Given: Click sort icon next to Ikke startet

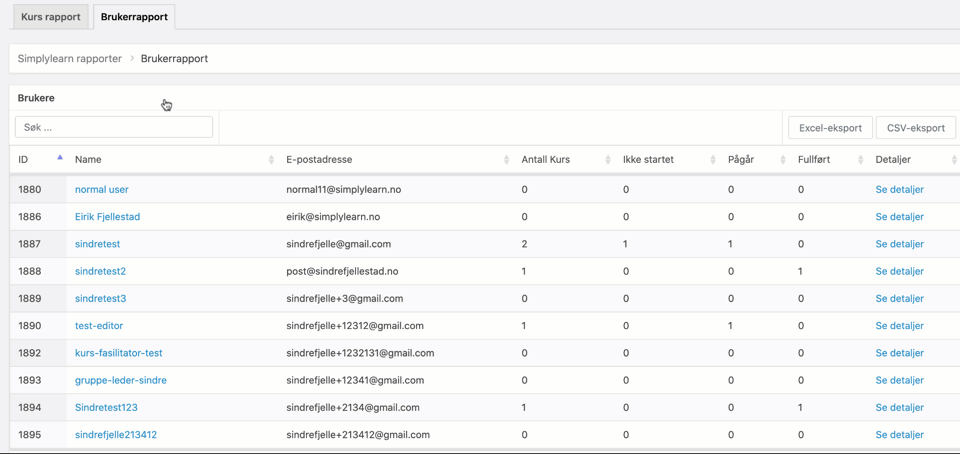Looking at the screenshot, I should pyautogui.click(x=713, y=160).
